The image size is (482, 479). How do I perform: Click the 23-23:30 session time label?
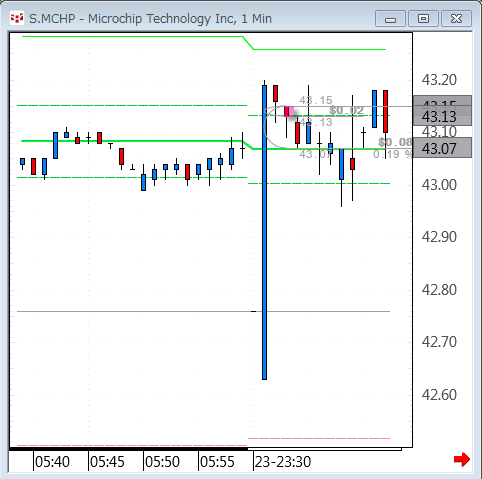click(x=283, y=462)
